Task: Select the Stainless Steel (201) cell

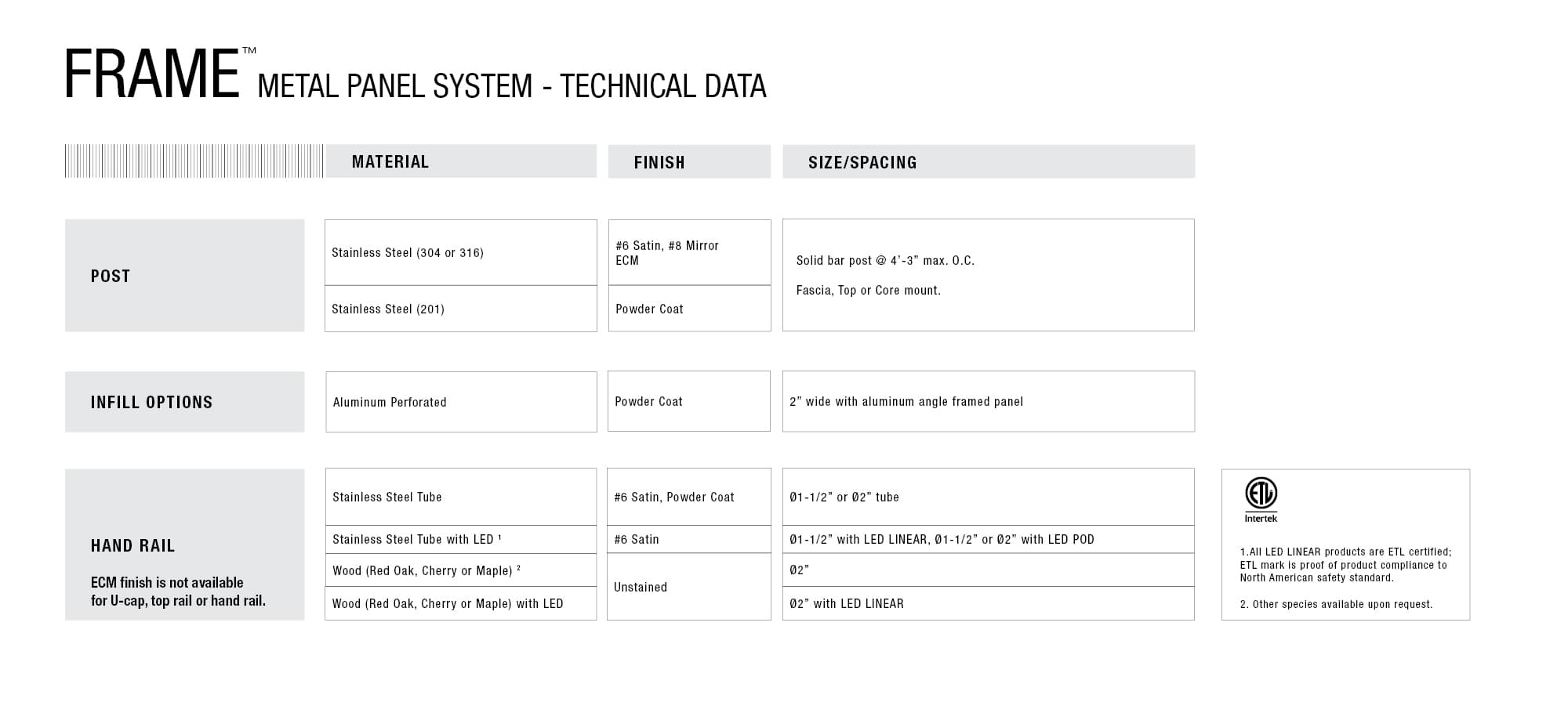Action: point(388,309)
